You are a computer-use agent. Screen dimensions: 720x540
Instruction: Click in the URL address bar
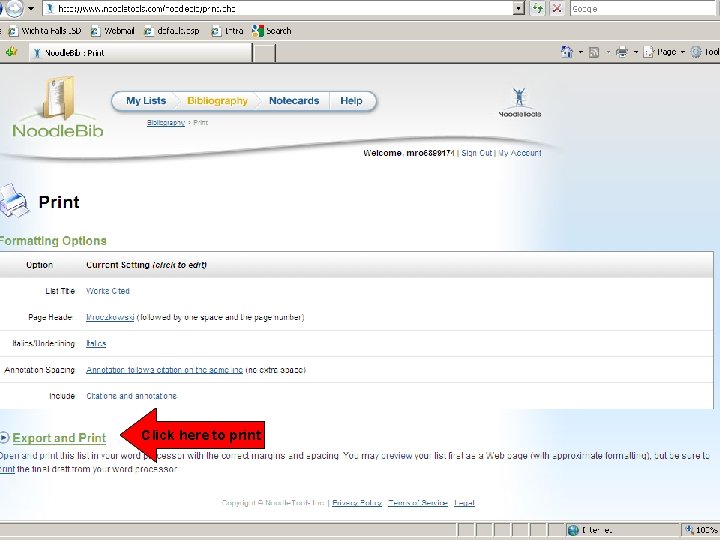(278, 8)
